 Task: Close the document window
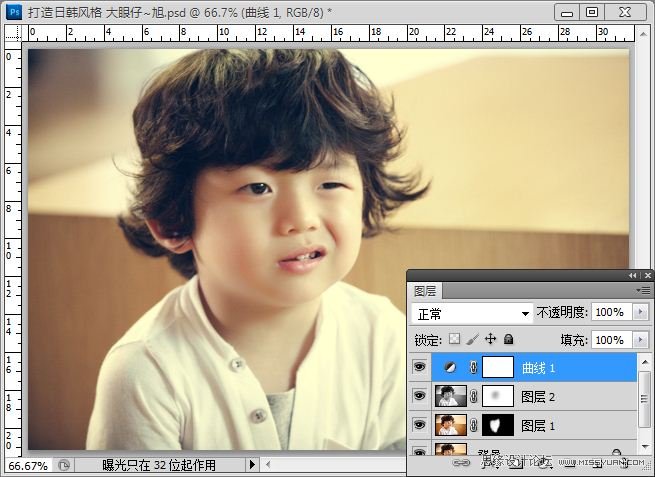[x=625, y=13]
